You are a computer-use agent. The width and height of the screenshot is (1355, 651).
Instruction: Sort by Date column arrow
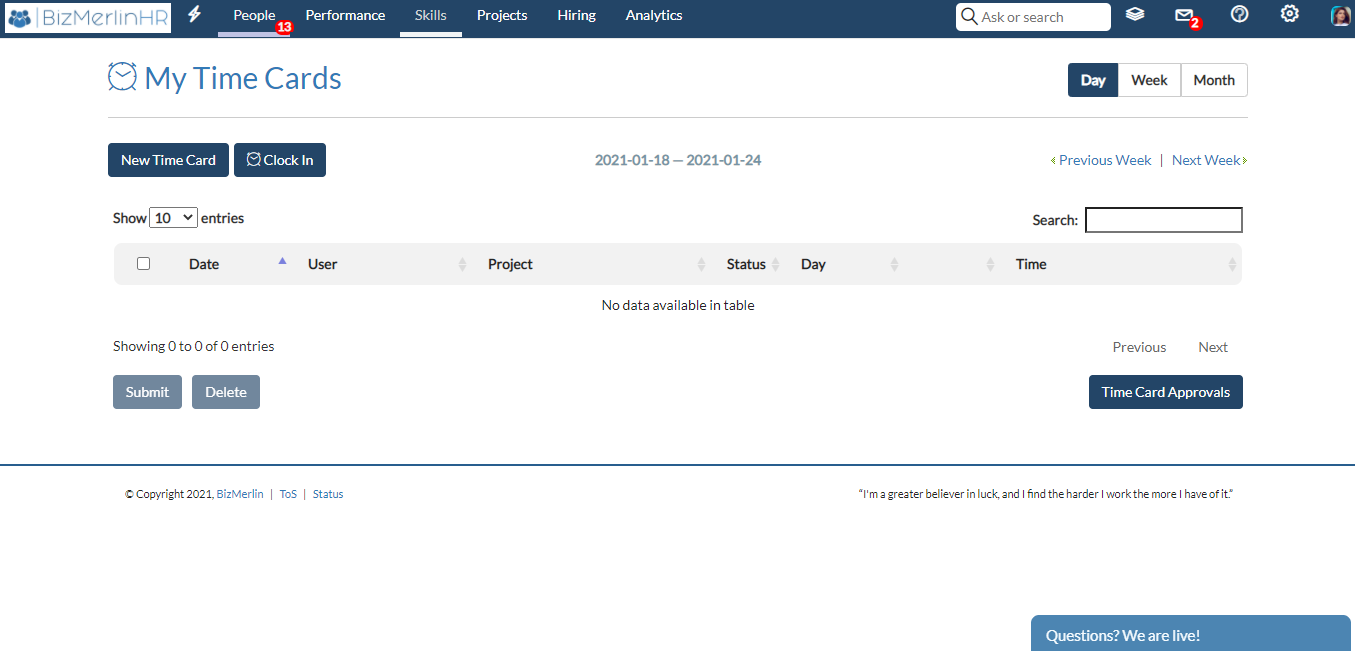pos(282,260)
